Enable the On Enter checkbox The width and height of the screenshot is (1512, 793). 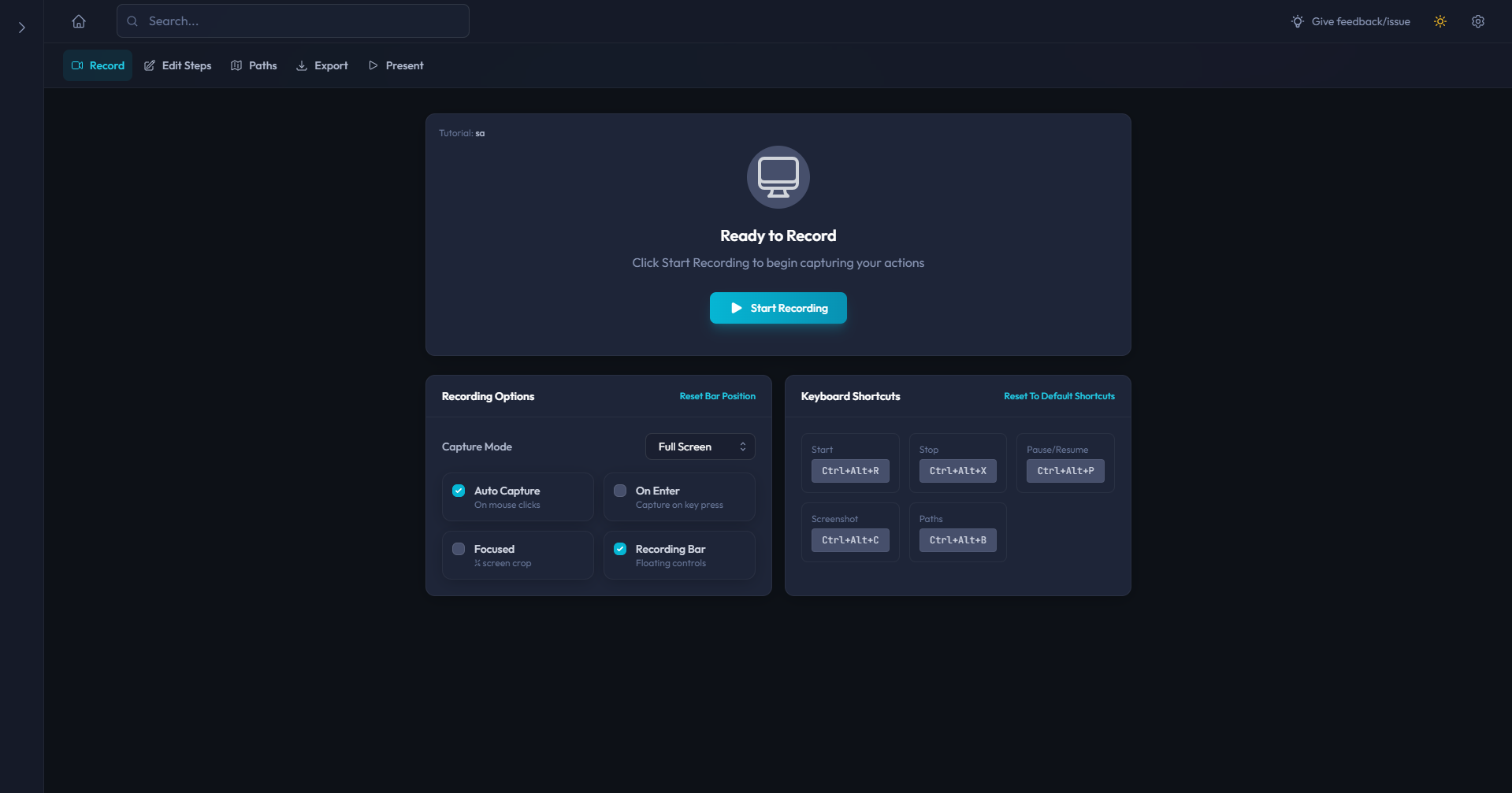620,491
